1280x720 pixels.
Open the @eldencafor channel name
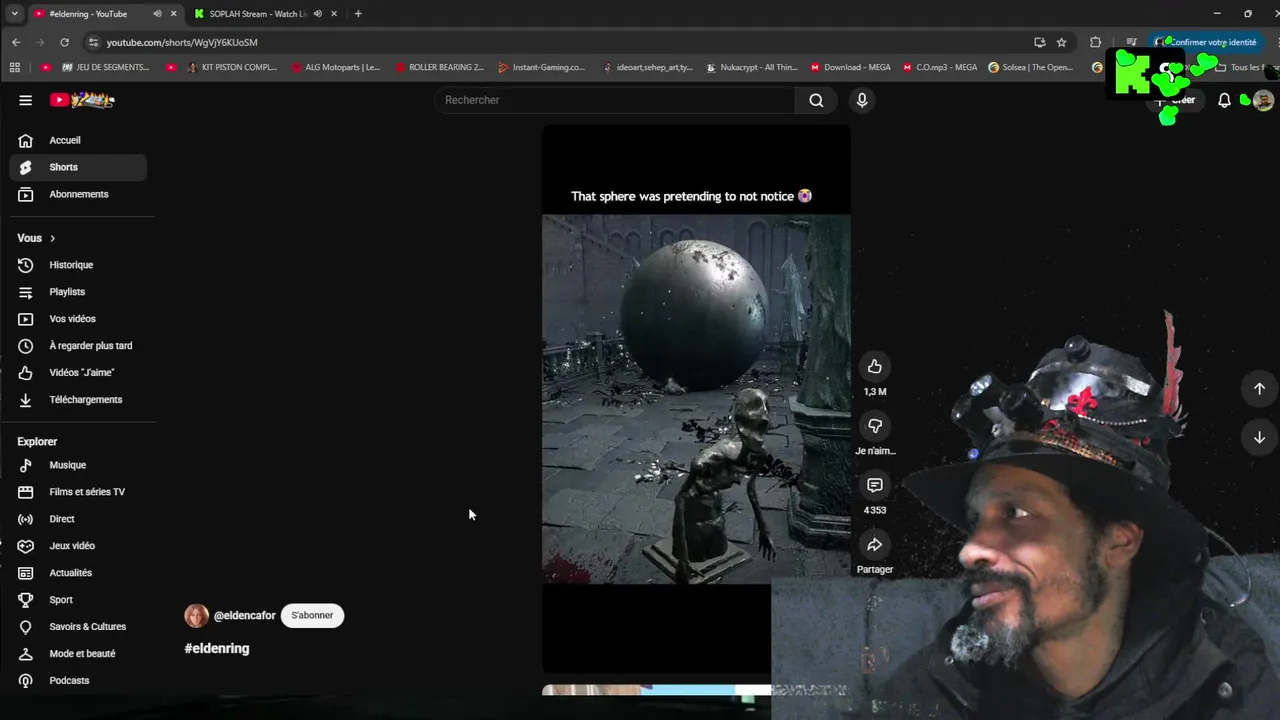coord(244,616)
